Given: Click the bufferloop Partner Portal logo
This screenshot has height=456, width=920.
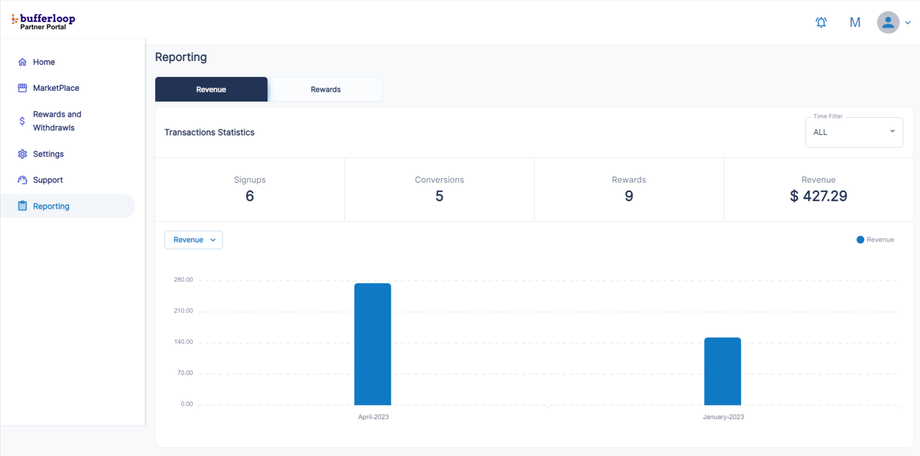Looking at the screenshot, I should pyautogui.click(x=43, y=22).
